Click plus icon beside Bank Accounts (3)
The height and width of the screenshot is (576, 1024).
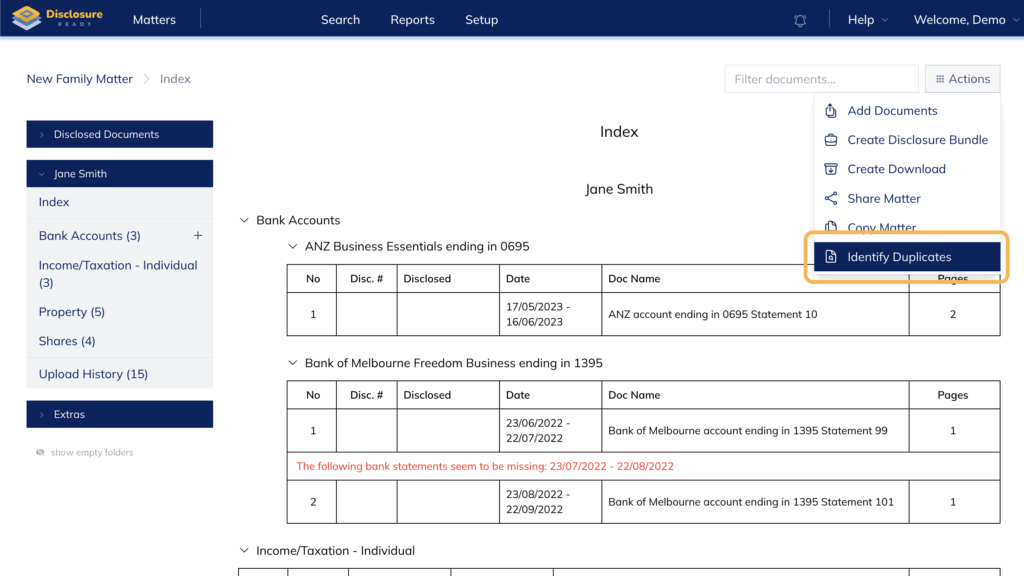197,236
